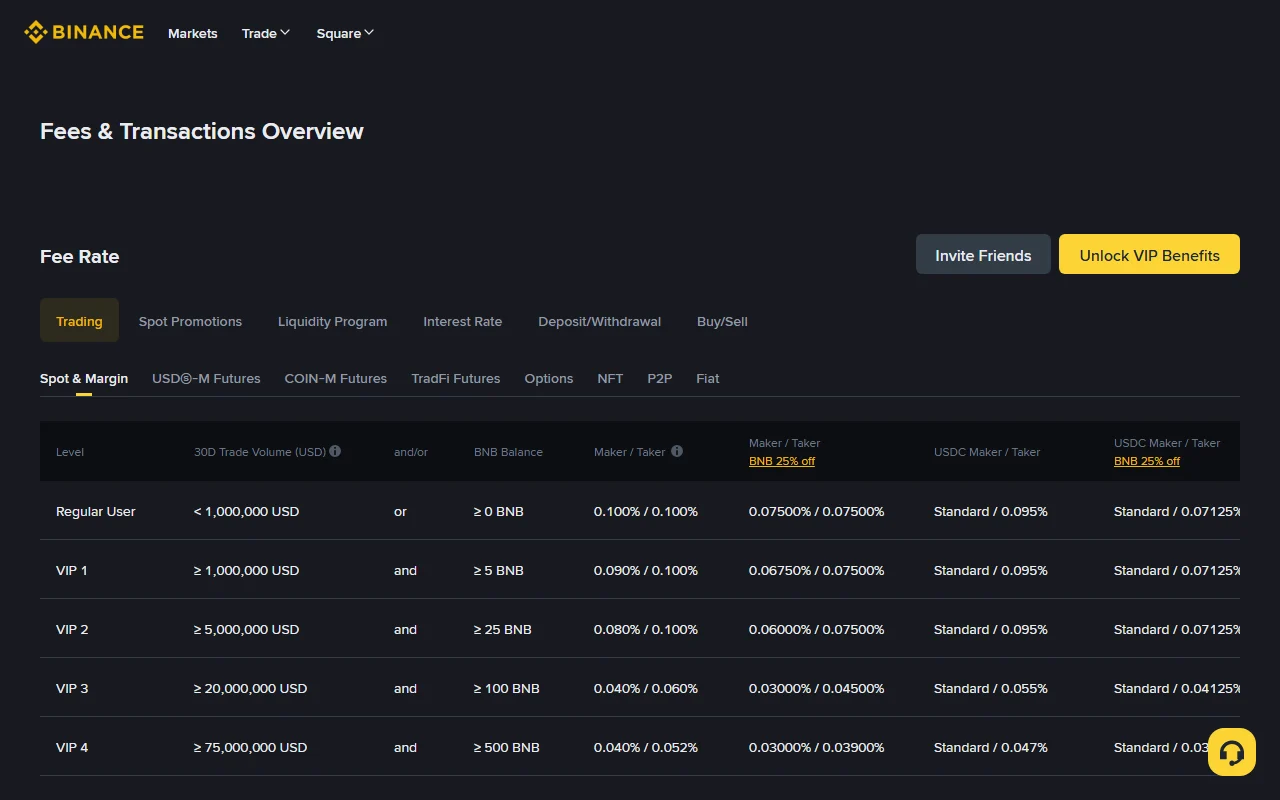Click the '0.080% / 0.100%' fee cell
Viewport: 1280px width, 800px height.
click(x=646, y=629)
